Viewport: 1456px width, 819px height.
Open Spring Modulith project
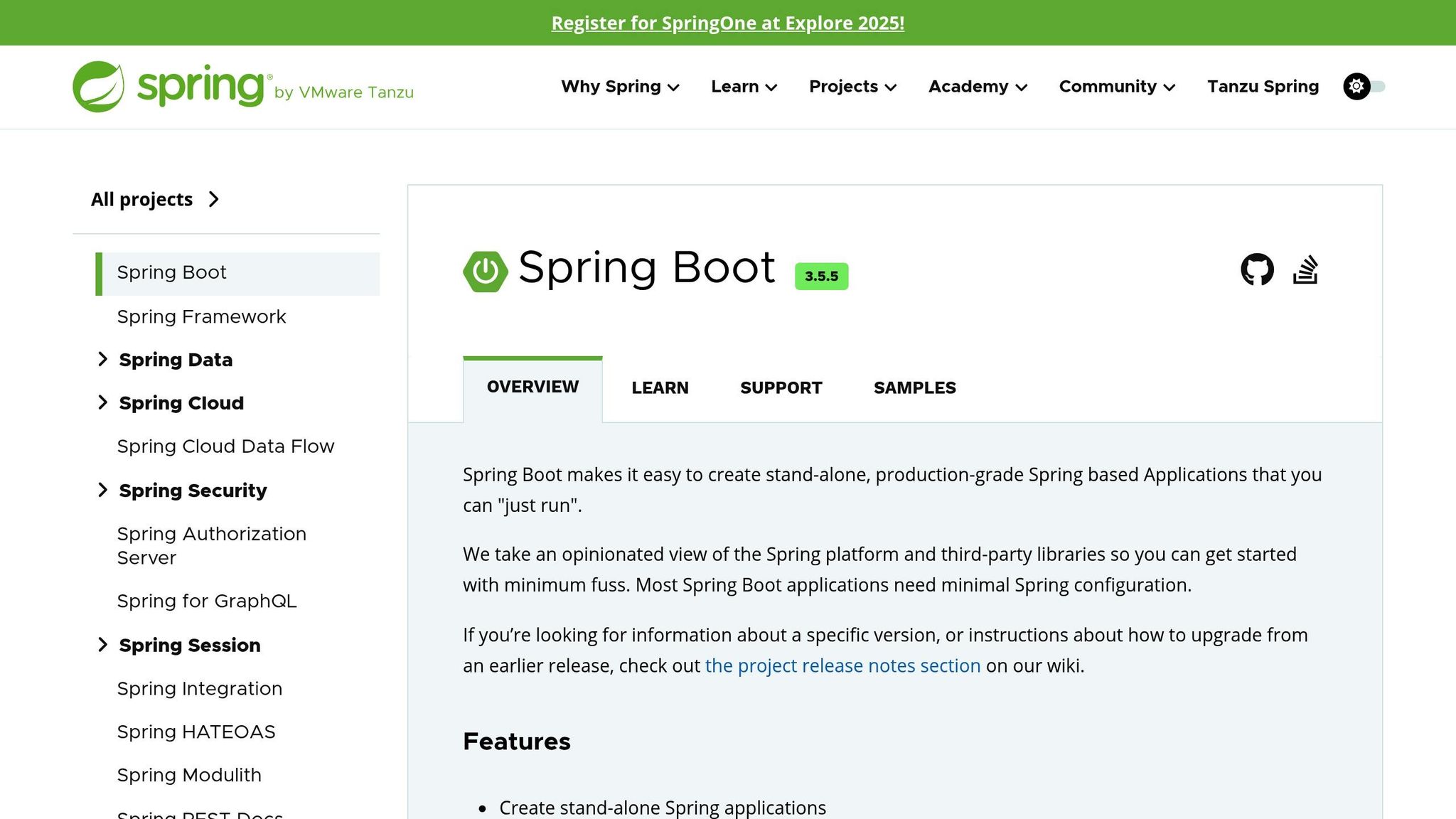pyautogui.click(x=189, y=775)
